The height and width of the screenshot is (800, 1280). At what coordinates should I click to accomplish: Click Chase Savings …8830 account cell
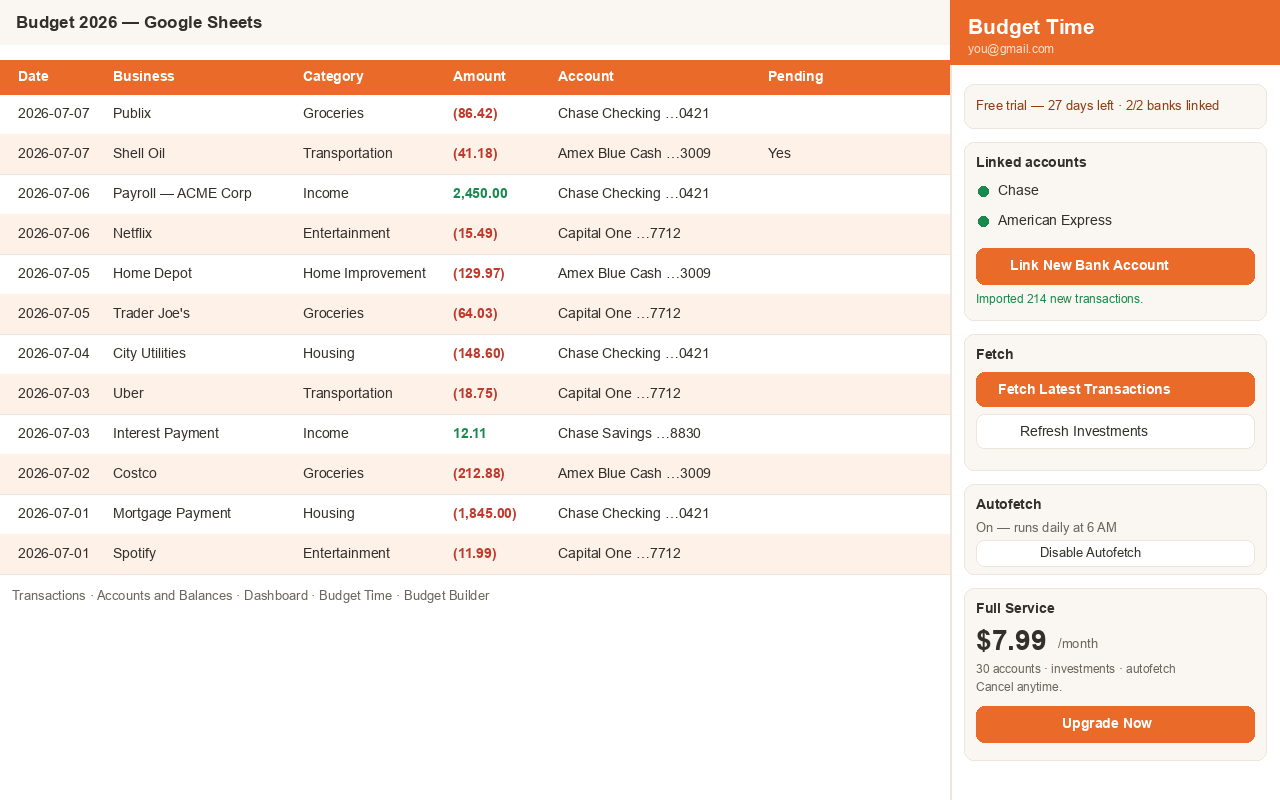(629, 434)
